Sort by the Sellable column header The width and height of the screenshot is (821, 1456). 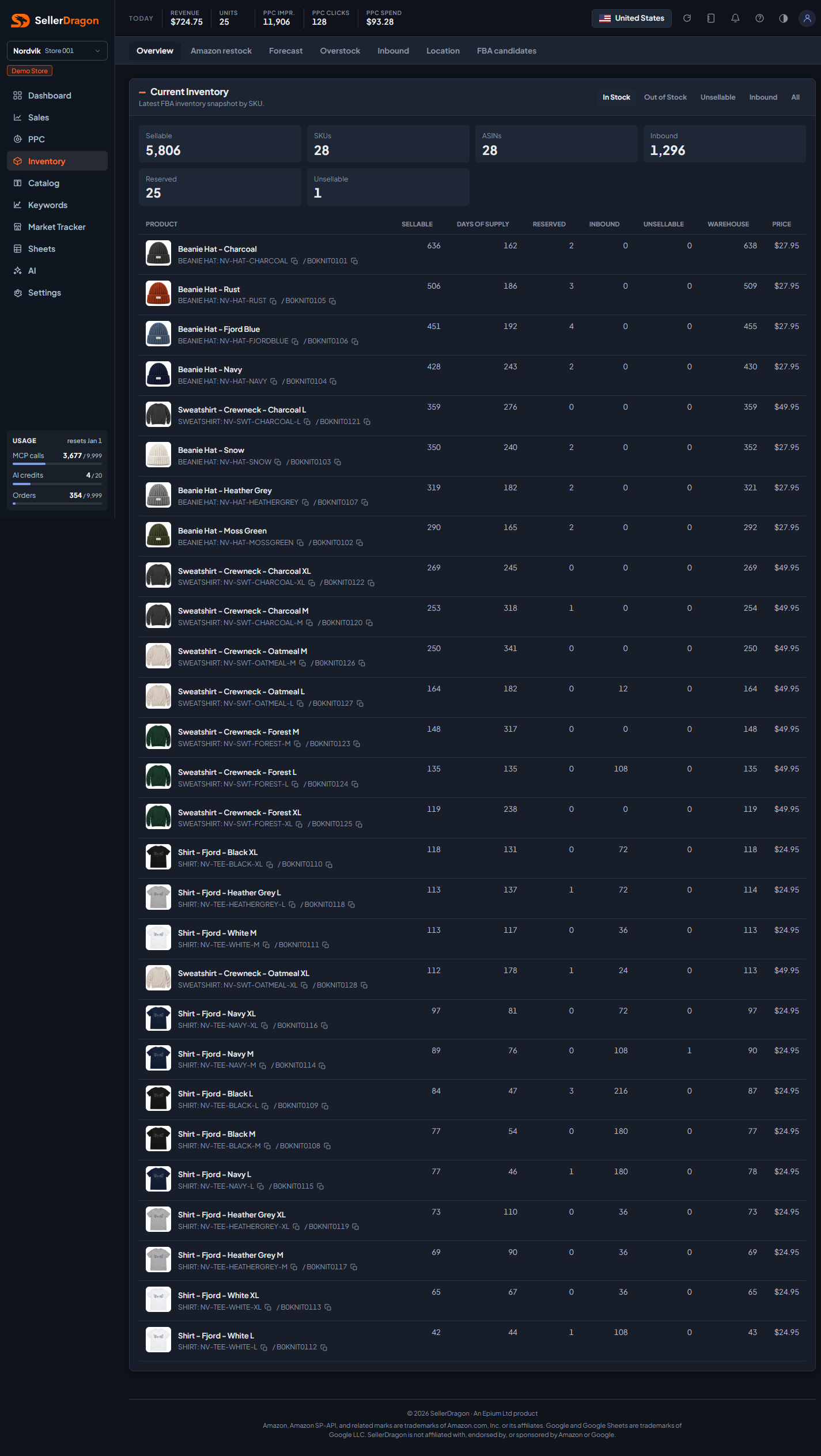pos(417,224)
